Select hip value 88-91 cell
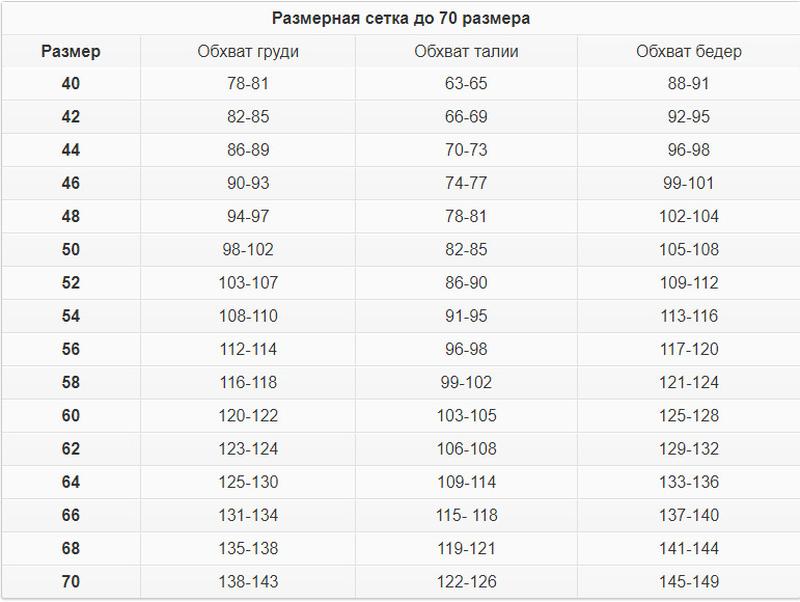 click(x=688, y=84)
